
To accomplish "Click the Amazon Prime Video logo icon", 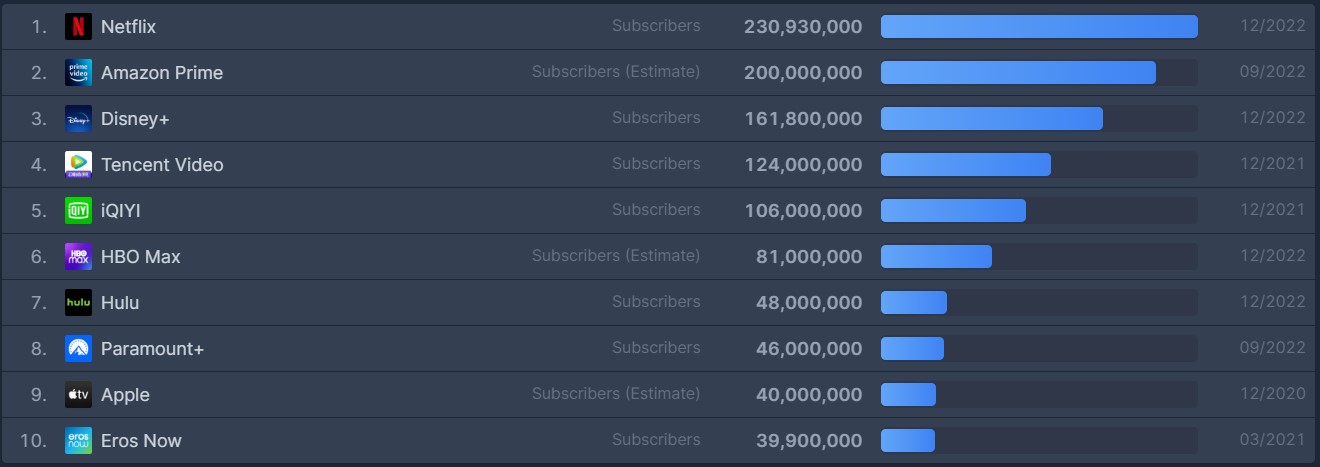I will (78, 73).
